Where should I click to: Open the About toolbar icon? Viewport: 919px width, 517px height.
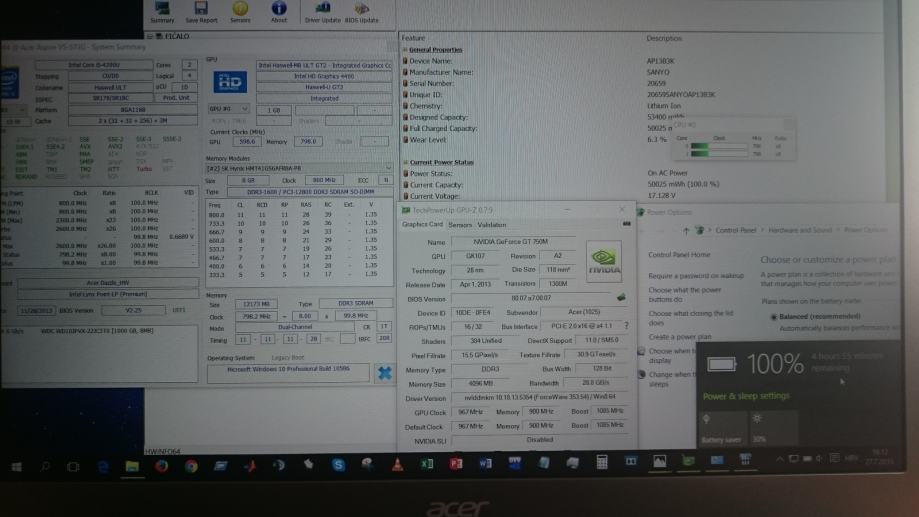[x=279, y=12]
